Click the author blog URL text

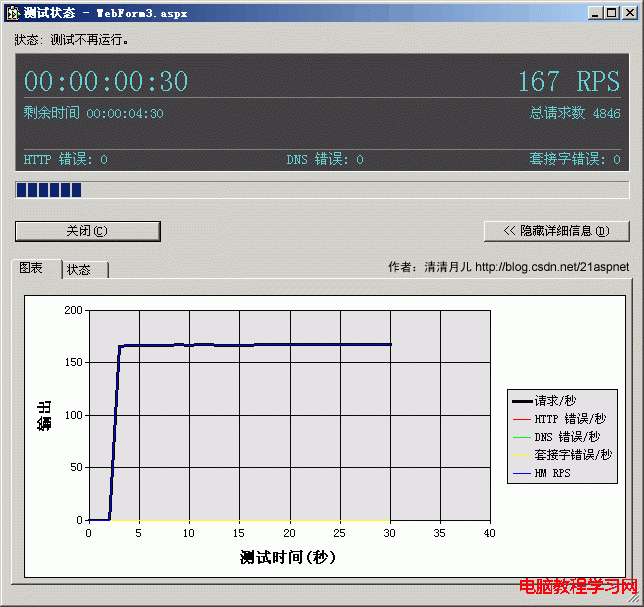coord(552,267)
